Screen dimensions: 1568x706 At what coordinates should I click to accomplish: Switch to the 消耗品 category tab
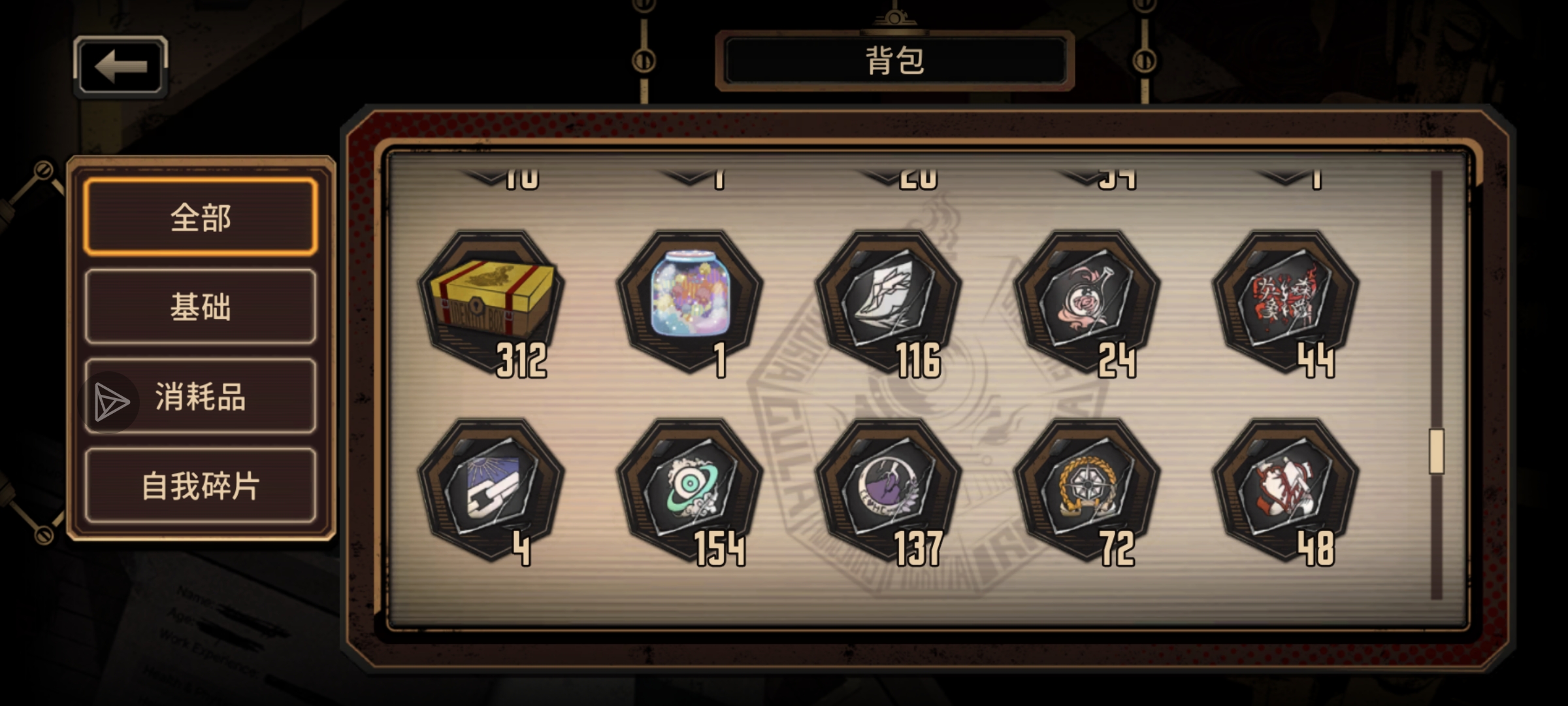click(x=201, y=396)
